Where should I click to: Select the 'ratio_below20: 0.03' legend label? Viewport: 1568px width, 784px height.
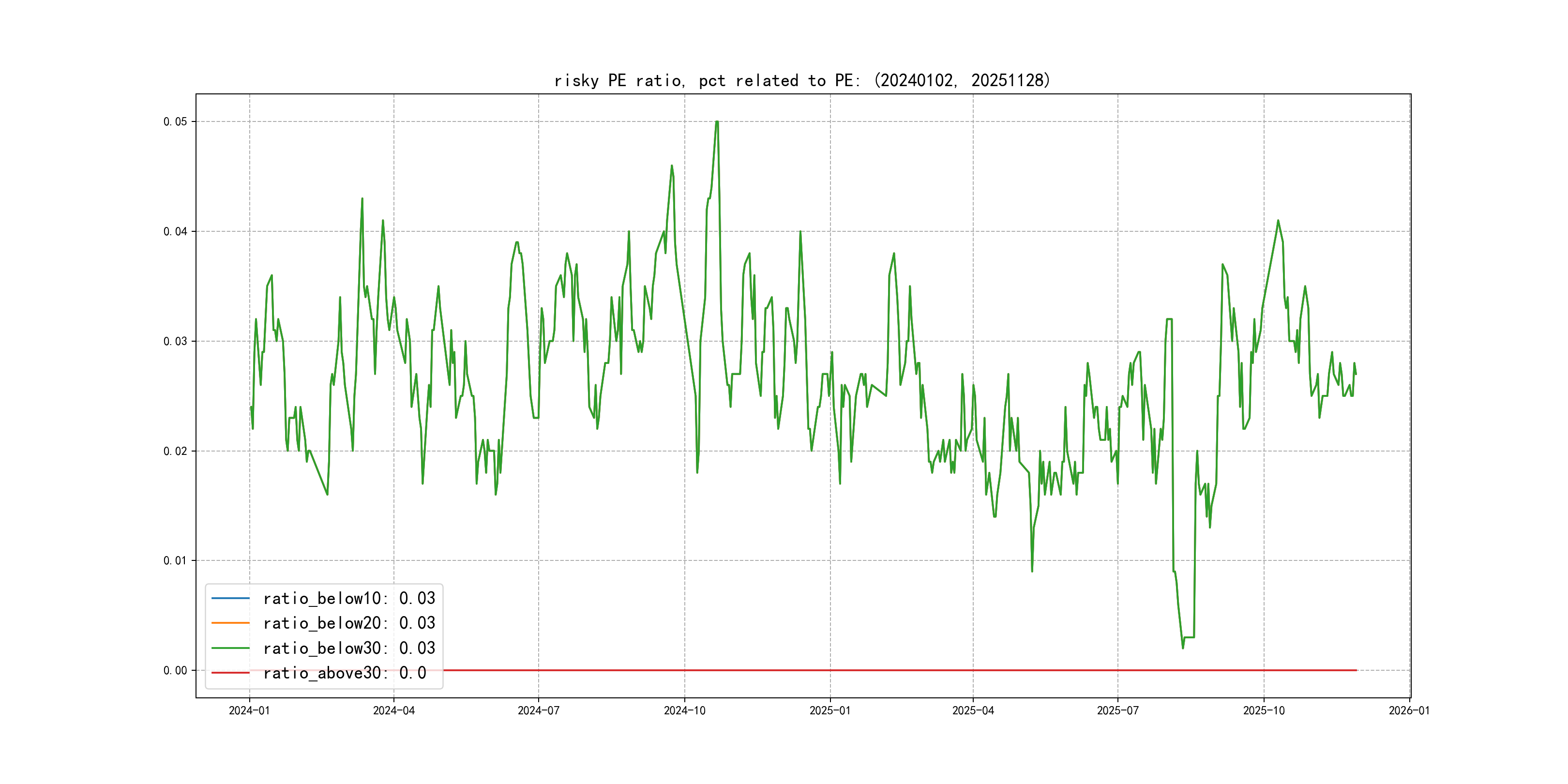349,623
